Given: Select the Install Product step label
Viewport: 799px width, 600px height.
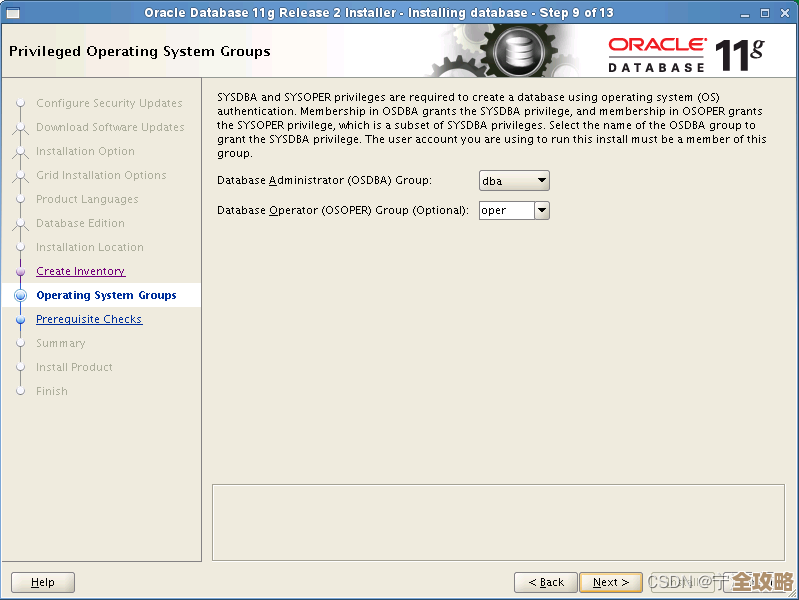Looking at the screenshot, I should coord(74,368).
